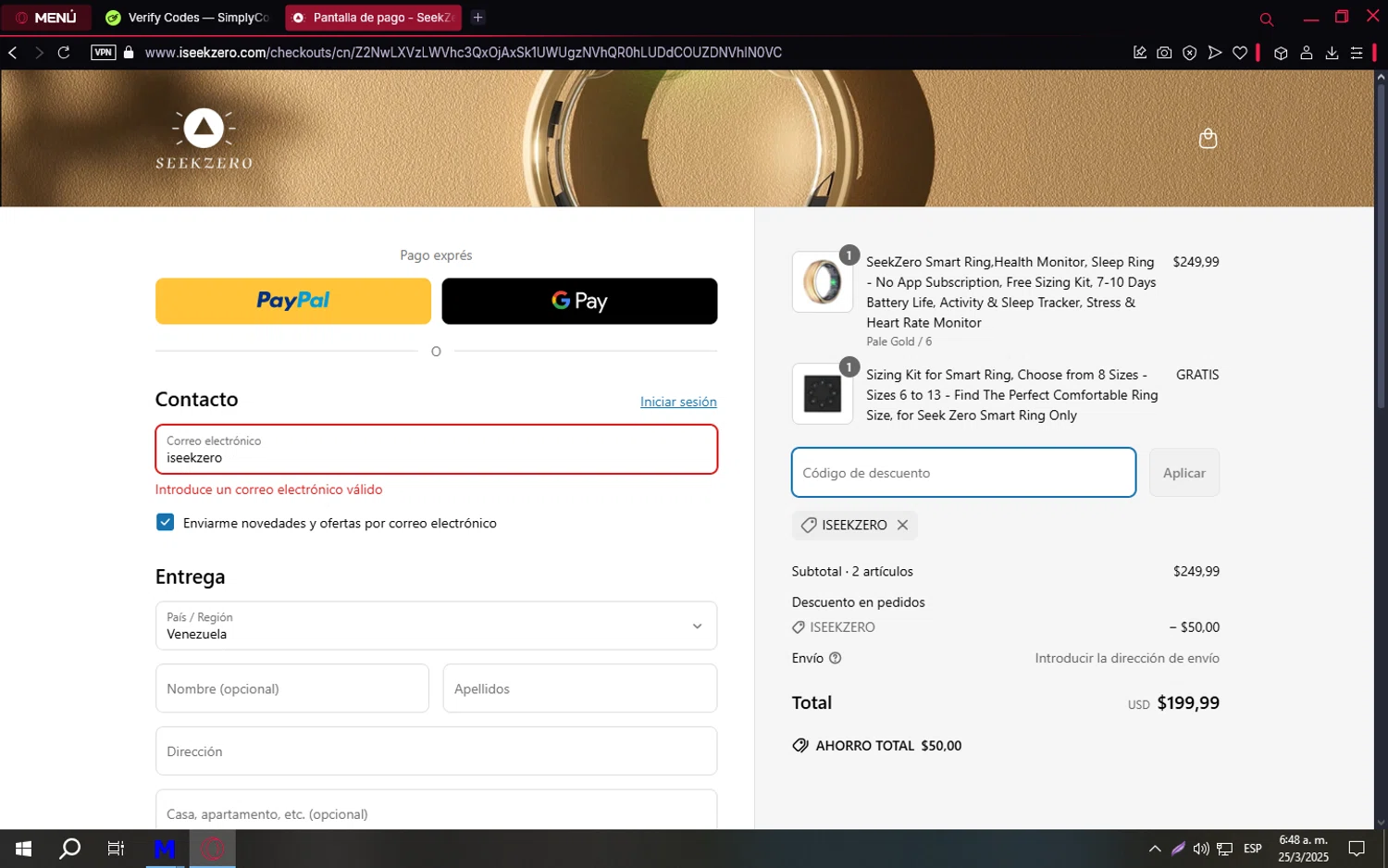Switch the ESP input language indicator
Viewport: 1388px width, 868px height.
coord(1253,849)
